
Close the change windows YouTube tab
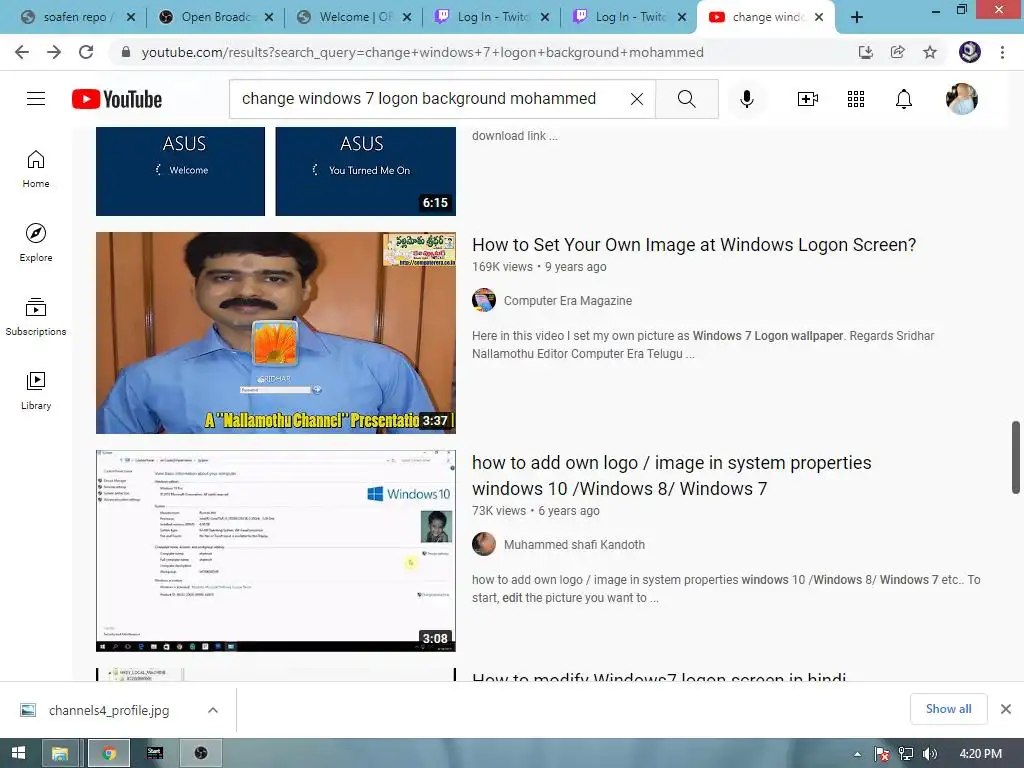point(819,18)
